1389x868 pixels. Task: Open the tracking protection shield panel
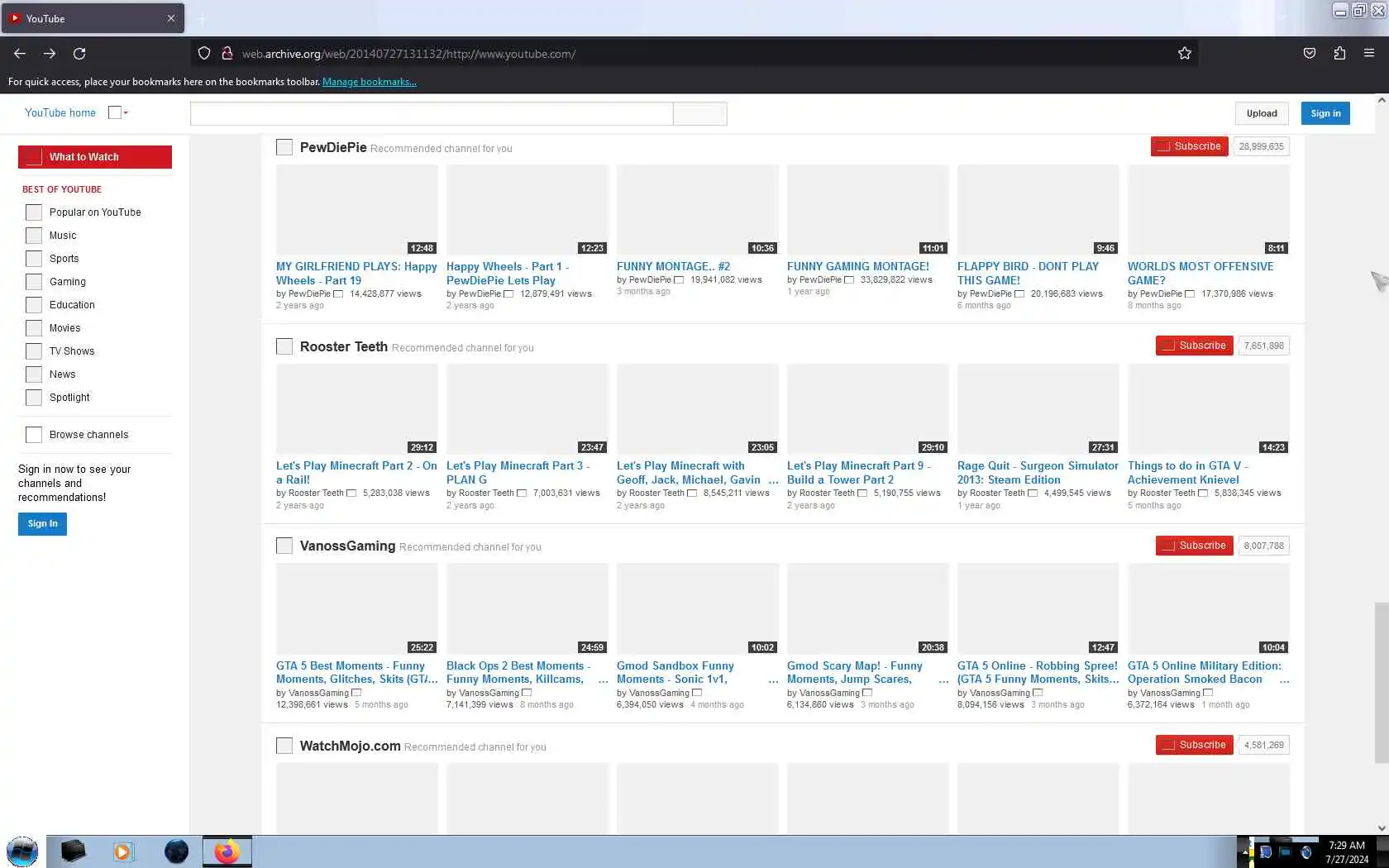coord(204,54)
